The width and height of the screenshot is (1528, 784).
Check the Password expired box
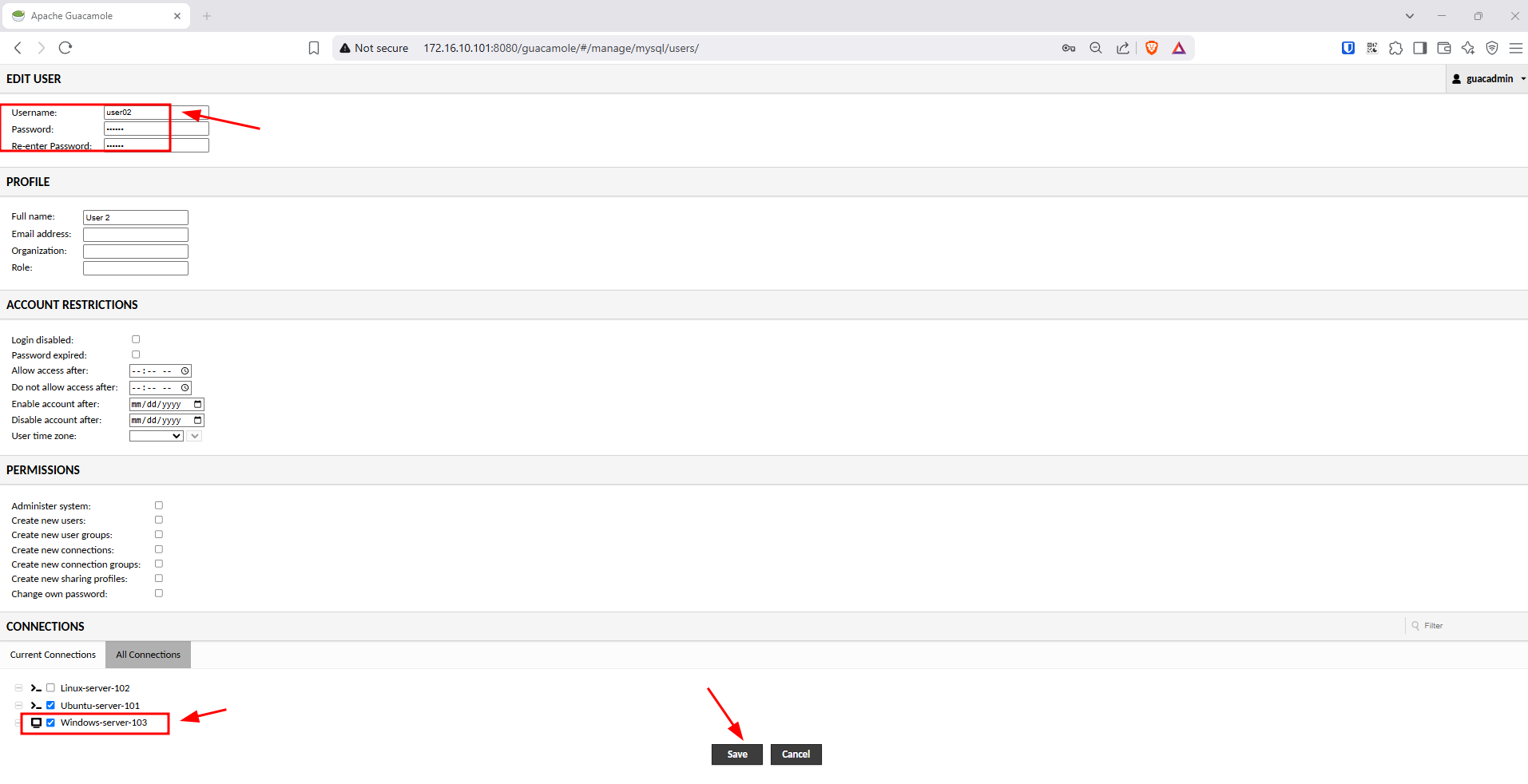pyautogui.click(x=136, y=354)
